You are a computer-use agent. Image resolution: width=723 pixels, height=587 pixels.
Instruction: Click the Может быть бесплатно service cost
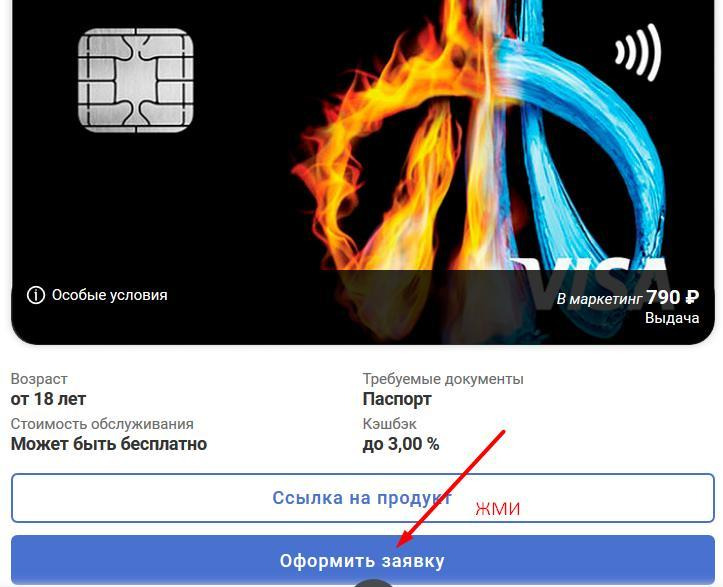(109, 444)
